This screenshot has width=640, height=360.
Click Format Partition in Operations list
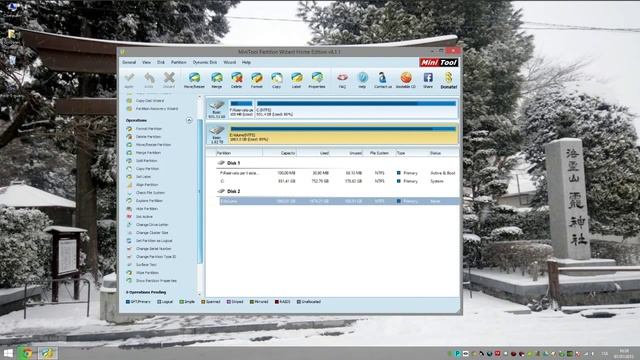pyautogui.click(x=149, y=129)
